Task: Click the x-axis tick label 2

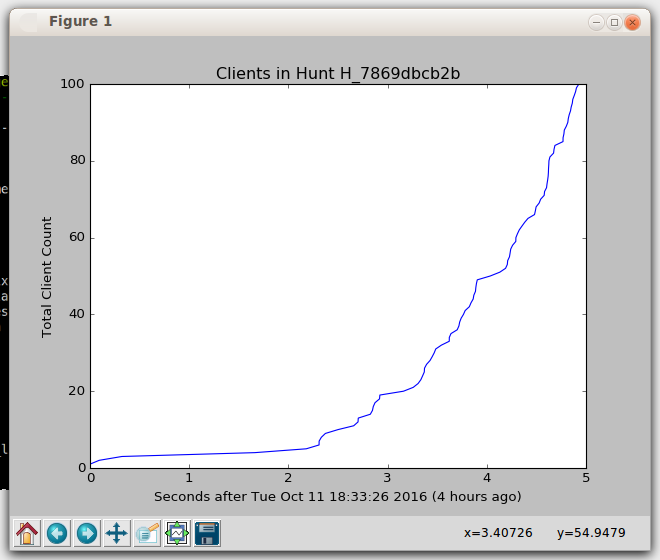Action: (x=288, y=478)
